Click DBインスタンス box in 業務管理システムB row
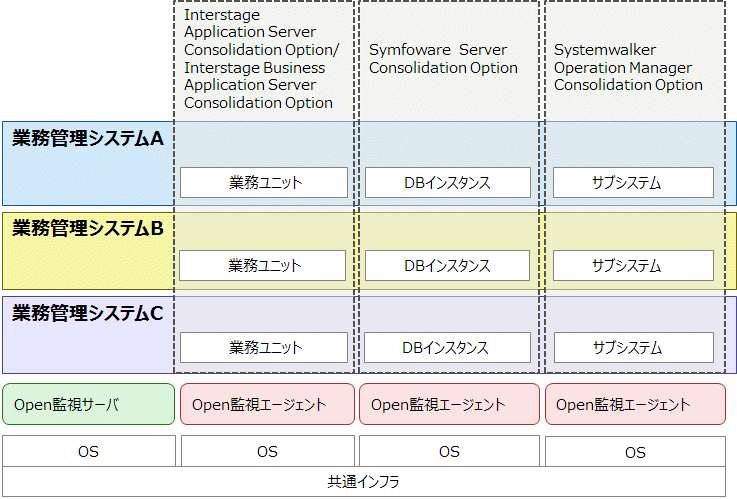 point(447,265)
